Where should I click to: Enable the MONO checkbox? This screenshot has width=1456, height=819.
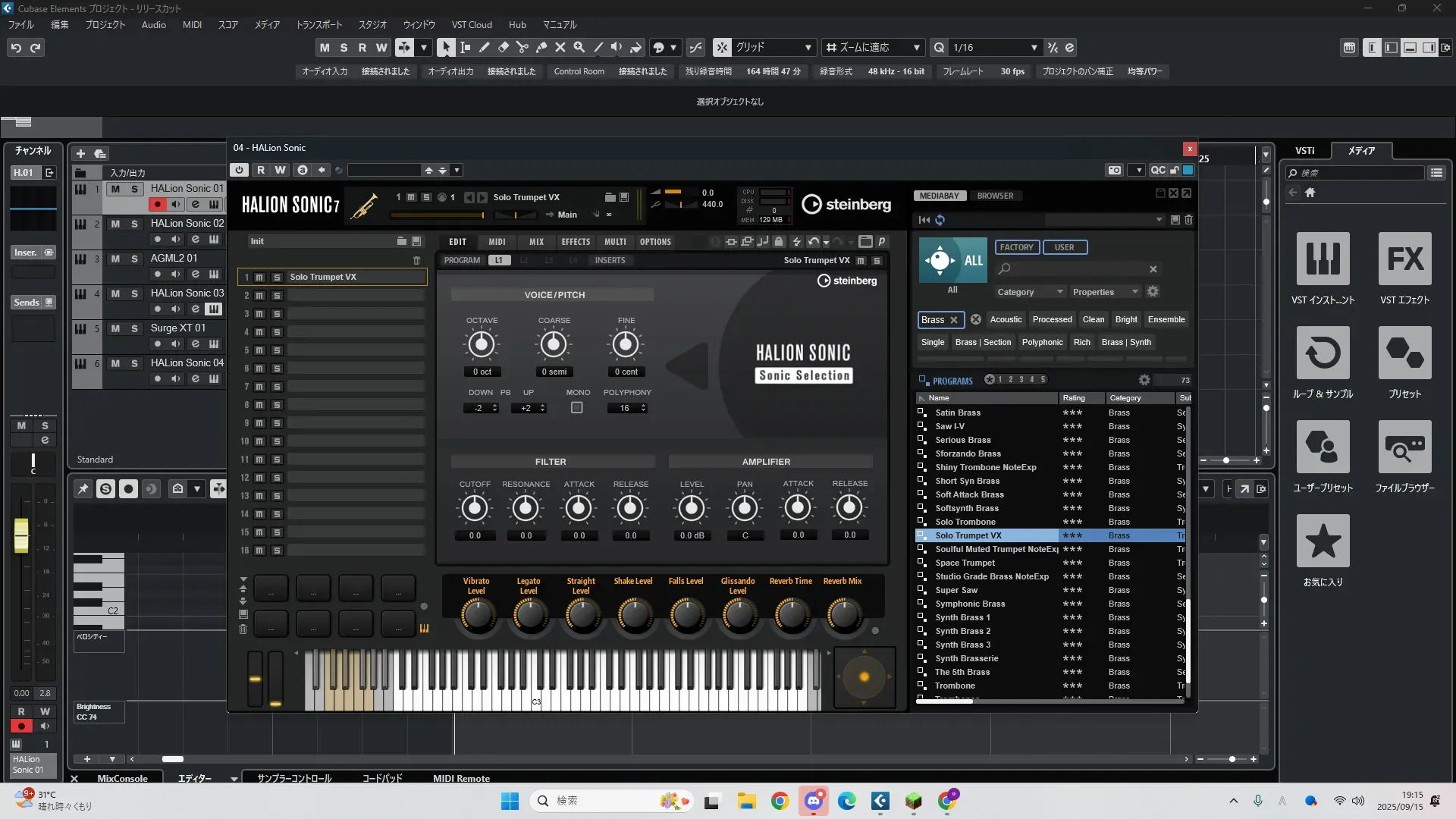click(577, 408)
